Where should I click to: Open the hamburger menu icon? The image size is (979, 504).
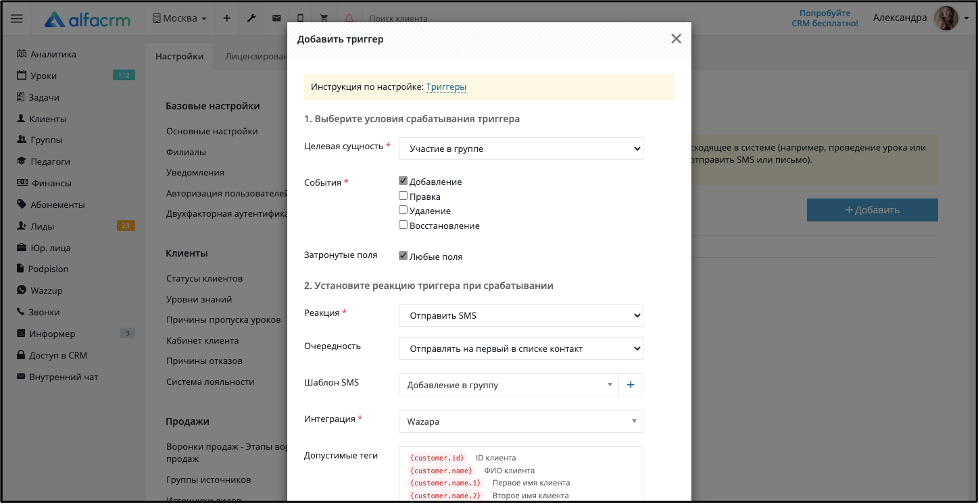click(x=17, y=19)
